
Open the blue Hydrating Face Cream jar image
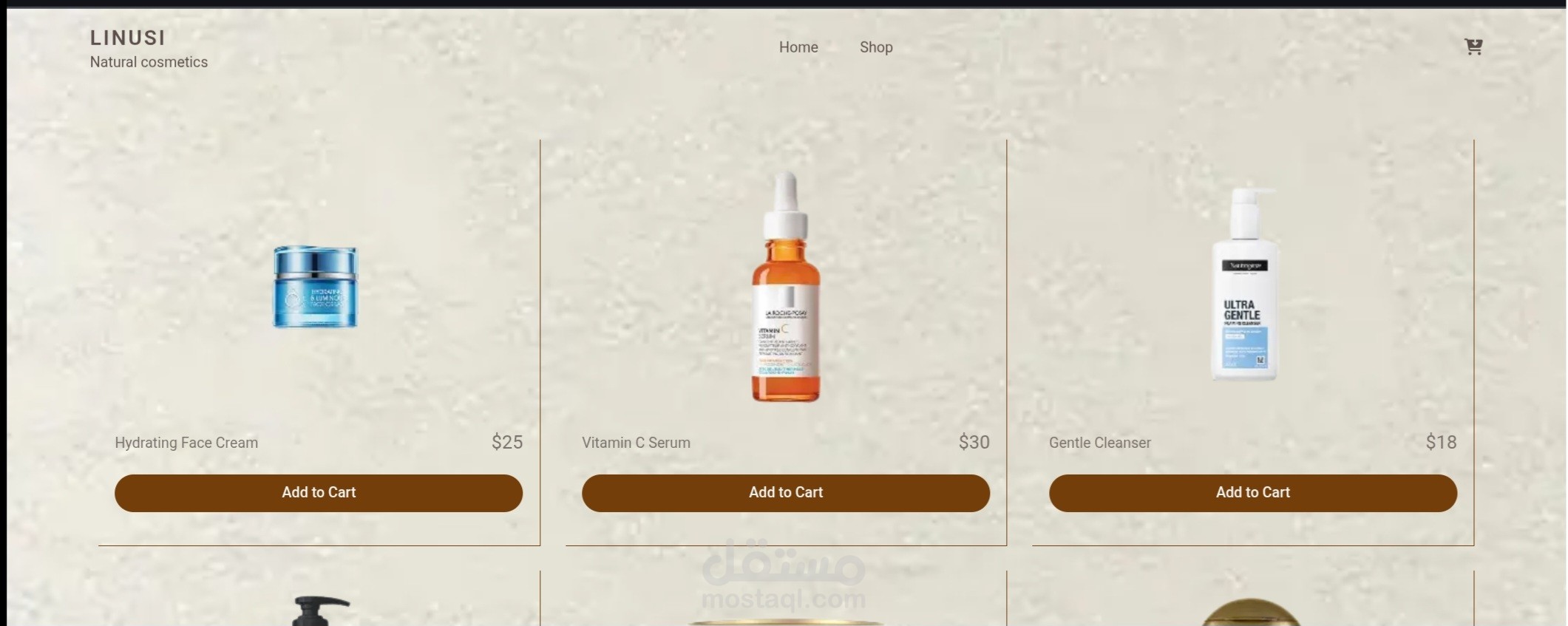316,287
